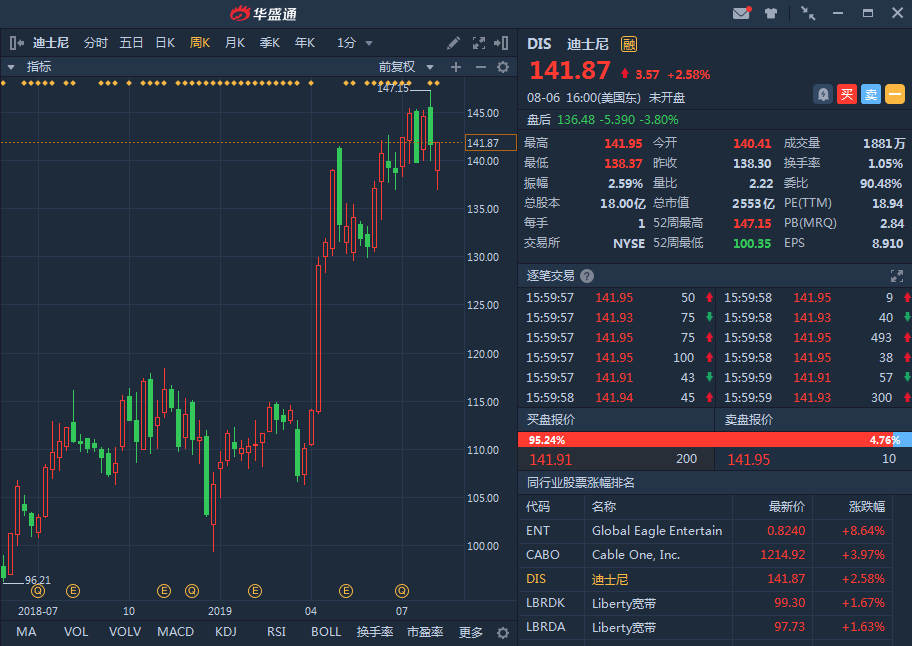Collapse the right quote panel icon

(x=501, y=42)
